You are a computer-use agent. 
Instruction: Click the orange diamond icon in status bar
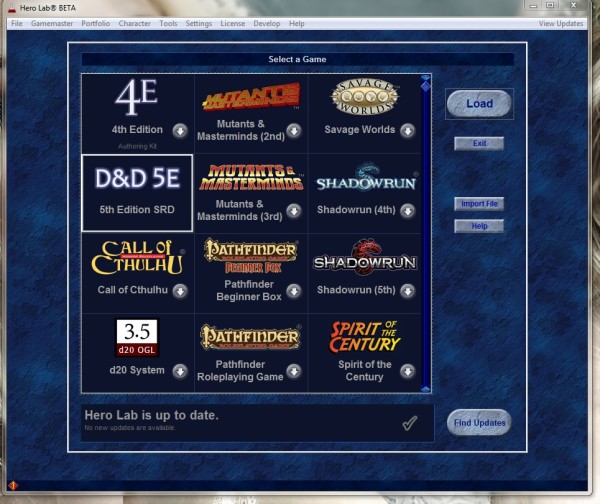coord(13,486)
